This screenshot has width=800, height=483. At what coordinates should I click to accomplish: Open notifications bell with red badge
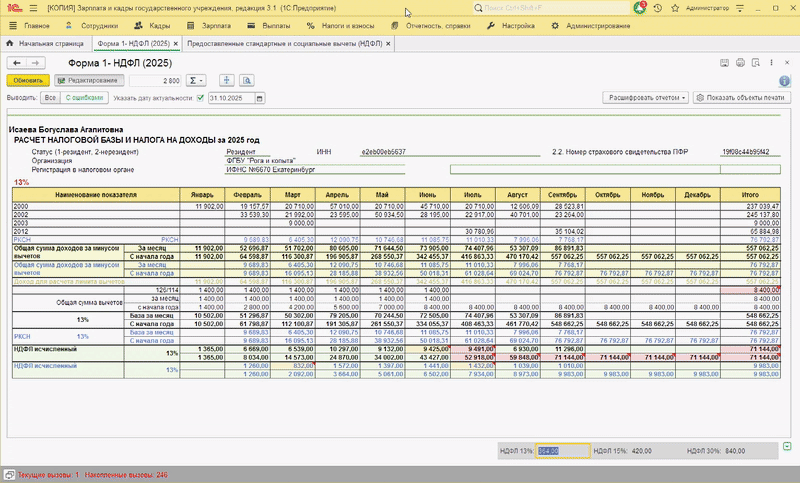pos(639,8)
